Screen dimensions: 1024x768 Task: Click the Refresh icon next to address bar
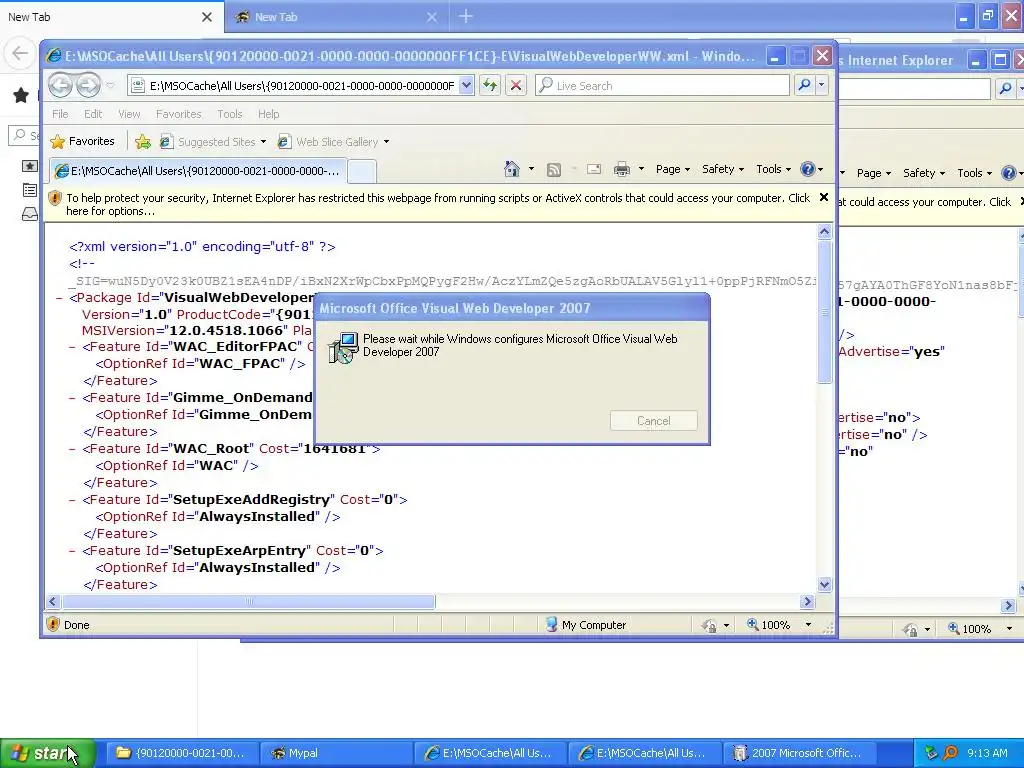[x=490, y=85]
